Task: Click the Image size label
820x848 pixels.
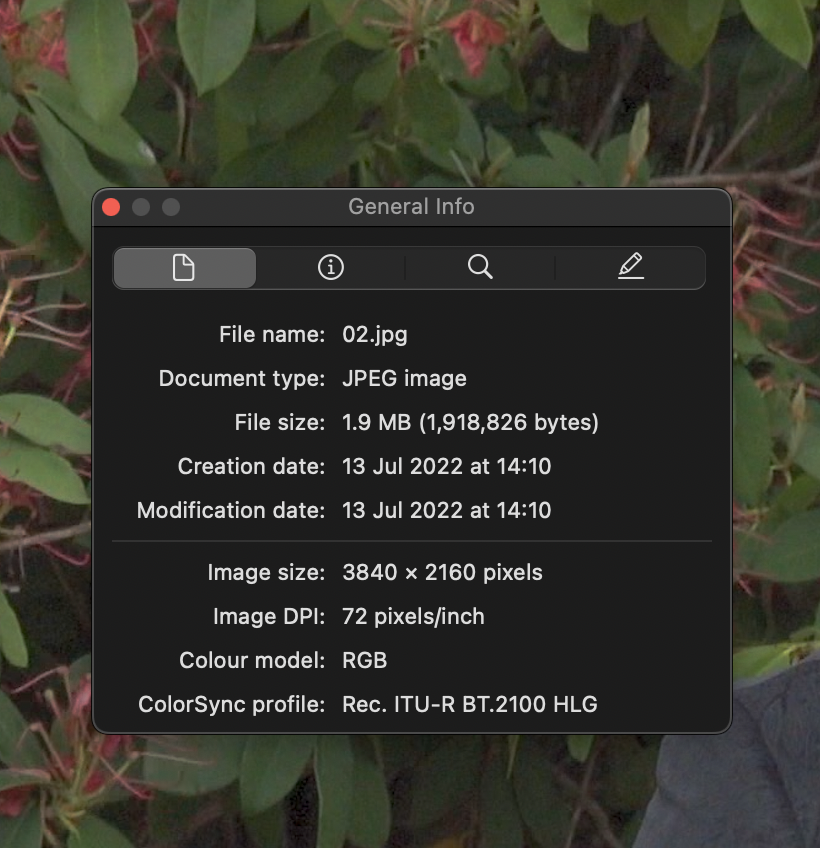Action: (266, 573)
